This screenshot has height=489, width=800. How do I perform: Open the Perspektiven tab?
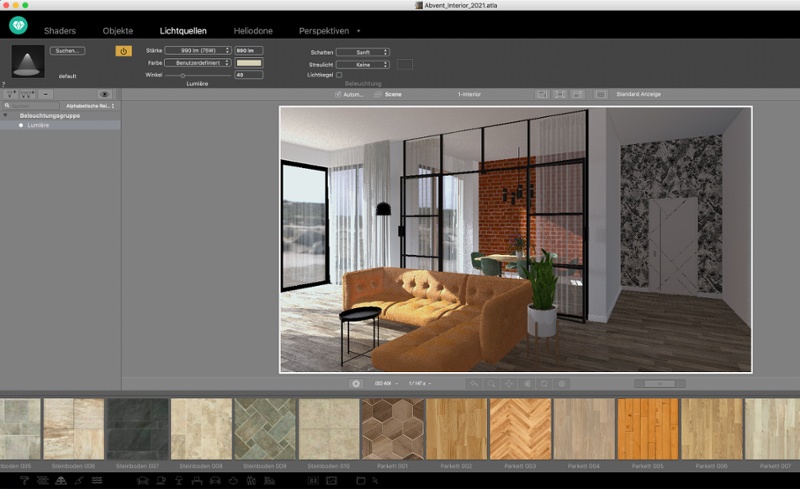click(324, 31)
